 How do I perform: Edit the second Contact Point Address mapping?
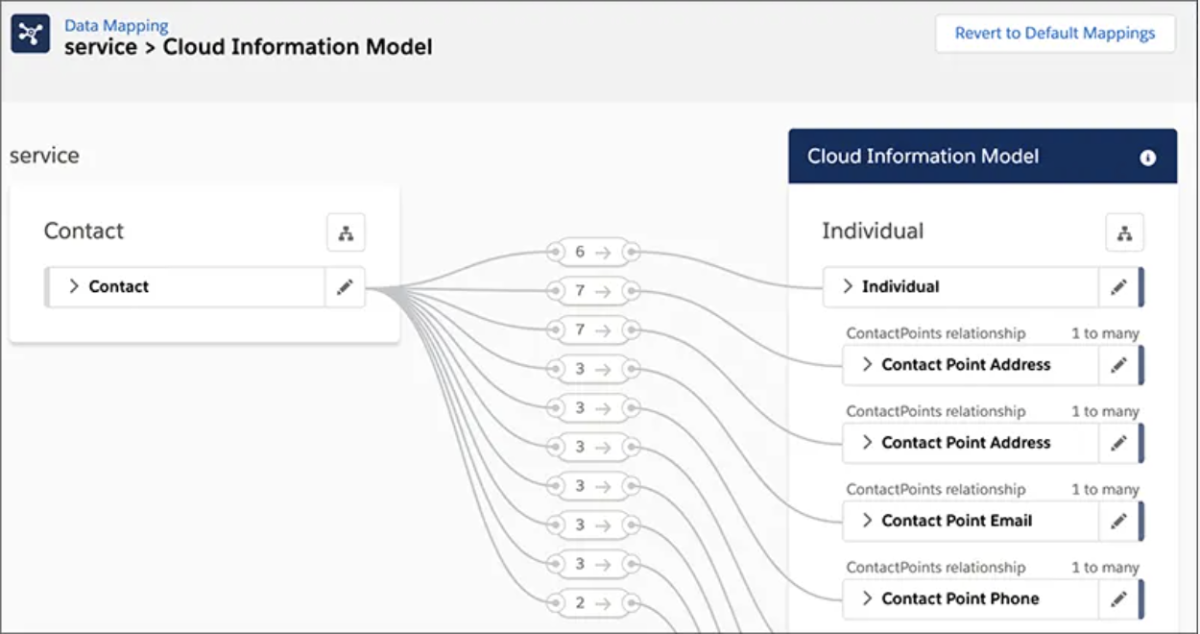pos(1118,443)
